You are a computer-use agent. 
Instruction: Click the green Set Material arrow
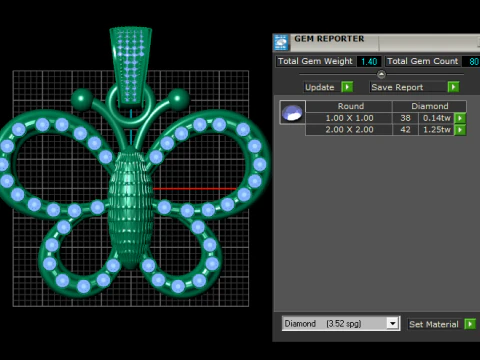[x=470, y=324]
